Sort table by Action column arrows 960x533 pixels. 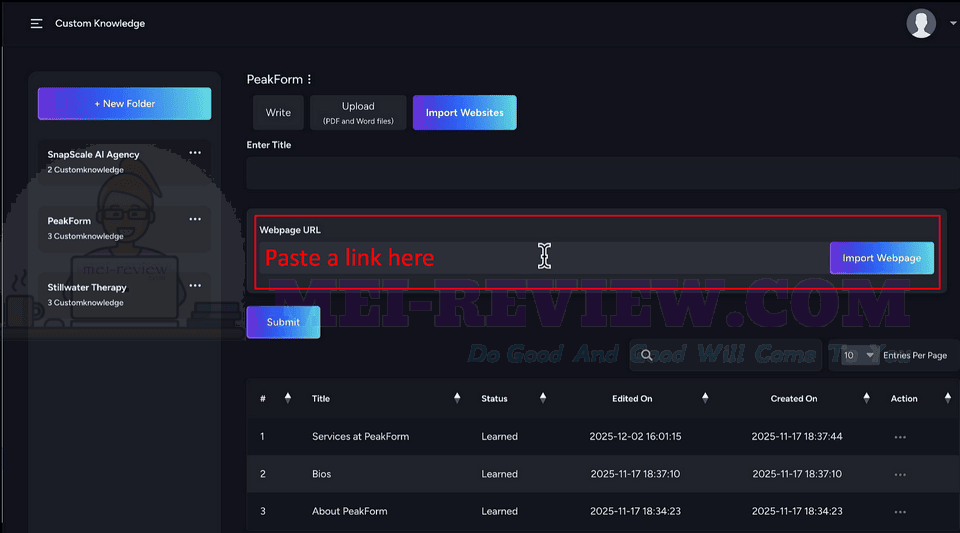pyautogui.click(x=948, y=398)
